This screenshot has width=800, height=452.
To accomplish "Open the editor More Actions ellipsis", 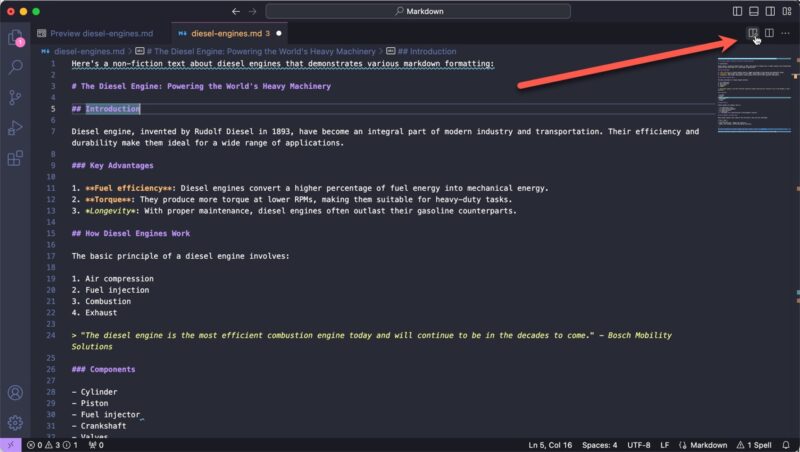I will (x=785, y=33).
